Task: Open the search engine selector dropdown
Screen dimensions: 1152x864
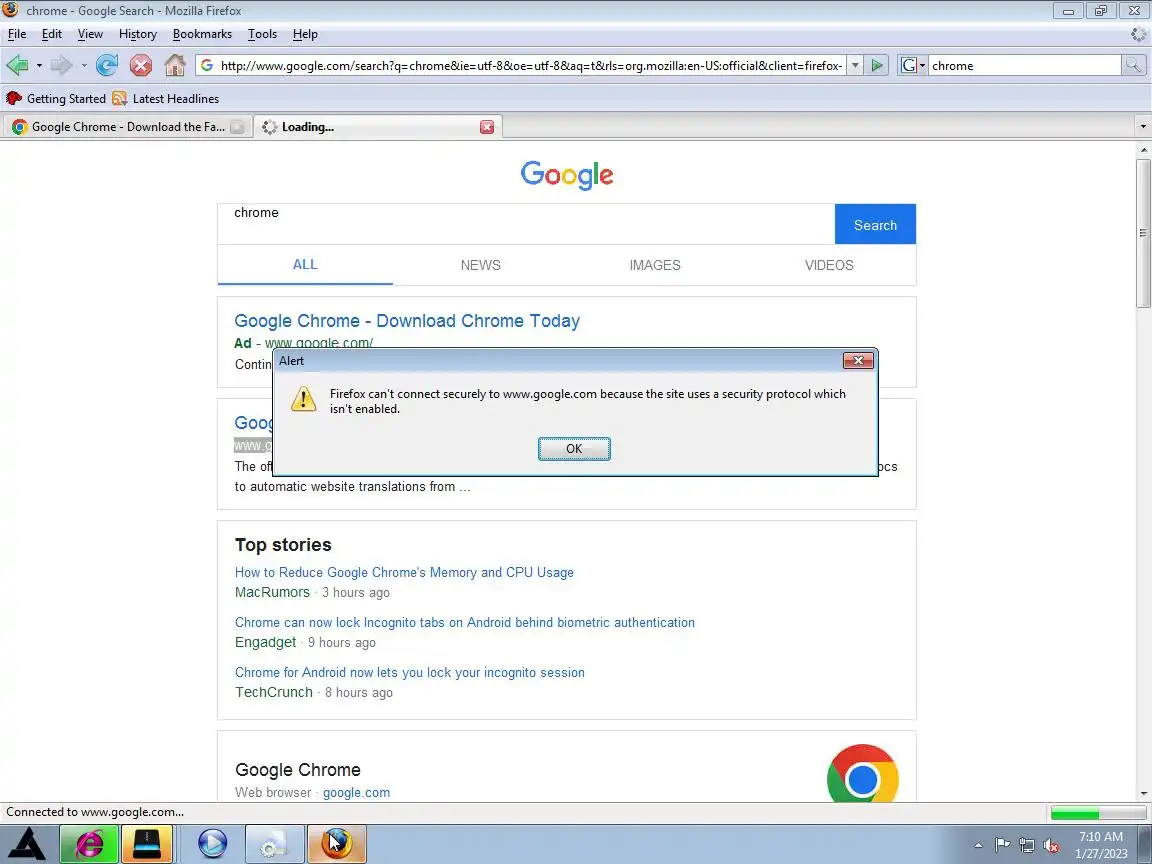Action: (912, 65)
